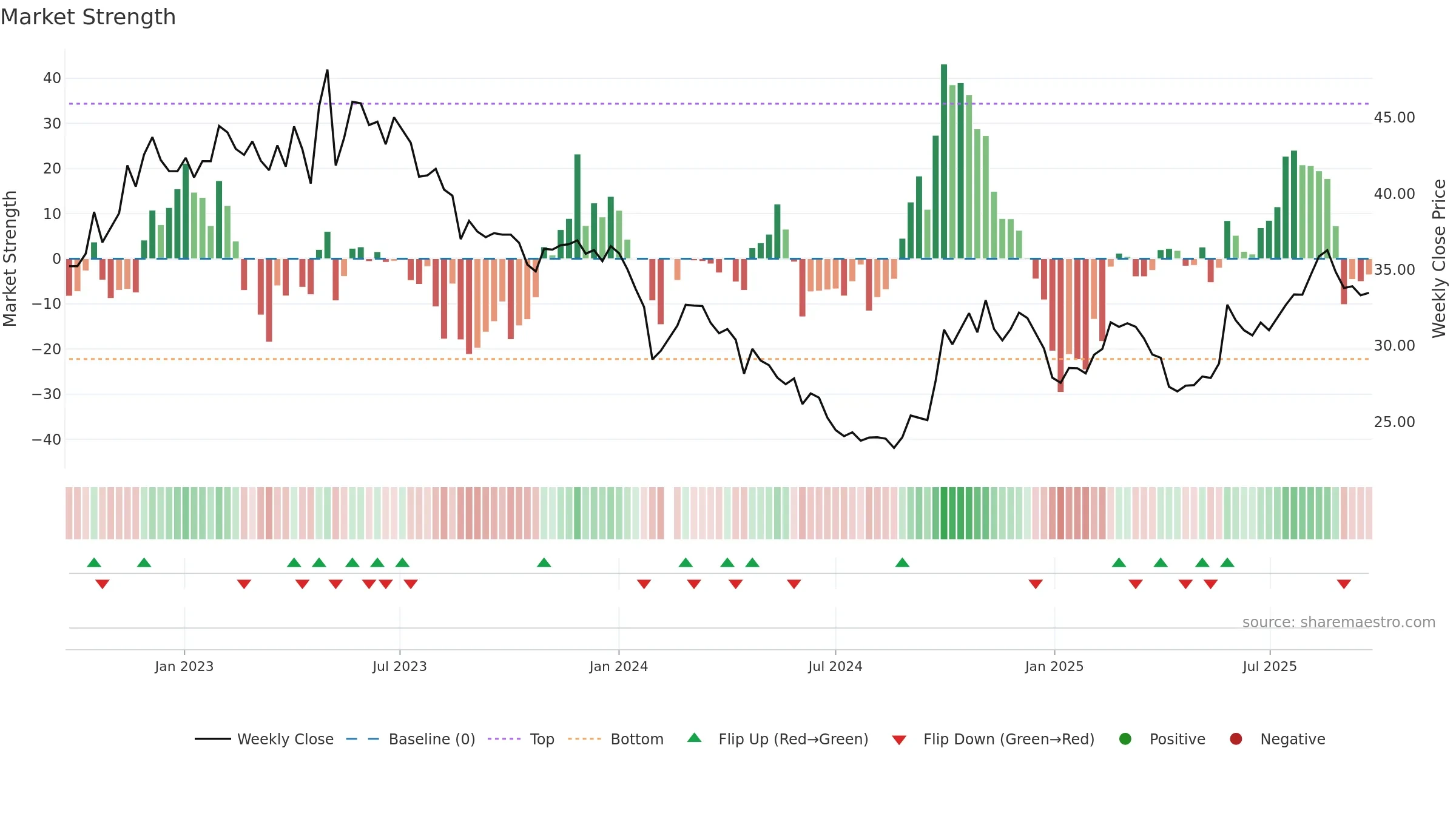
Task: Click the '45.00' price tick on the right axis
Action: click(x=1394, y=118)
